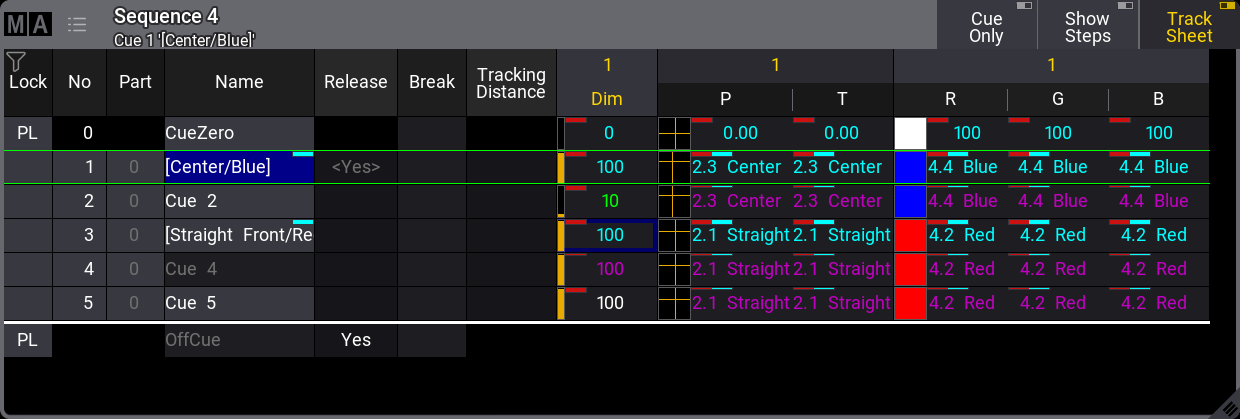Toggle Show Steps mode
Screen dimensions: 1240x419
click(x=1087, y=25)
